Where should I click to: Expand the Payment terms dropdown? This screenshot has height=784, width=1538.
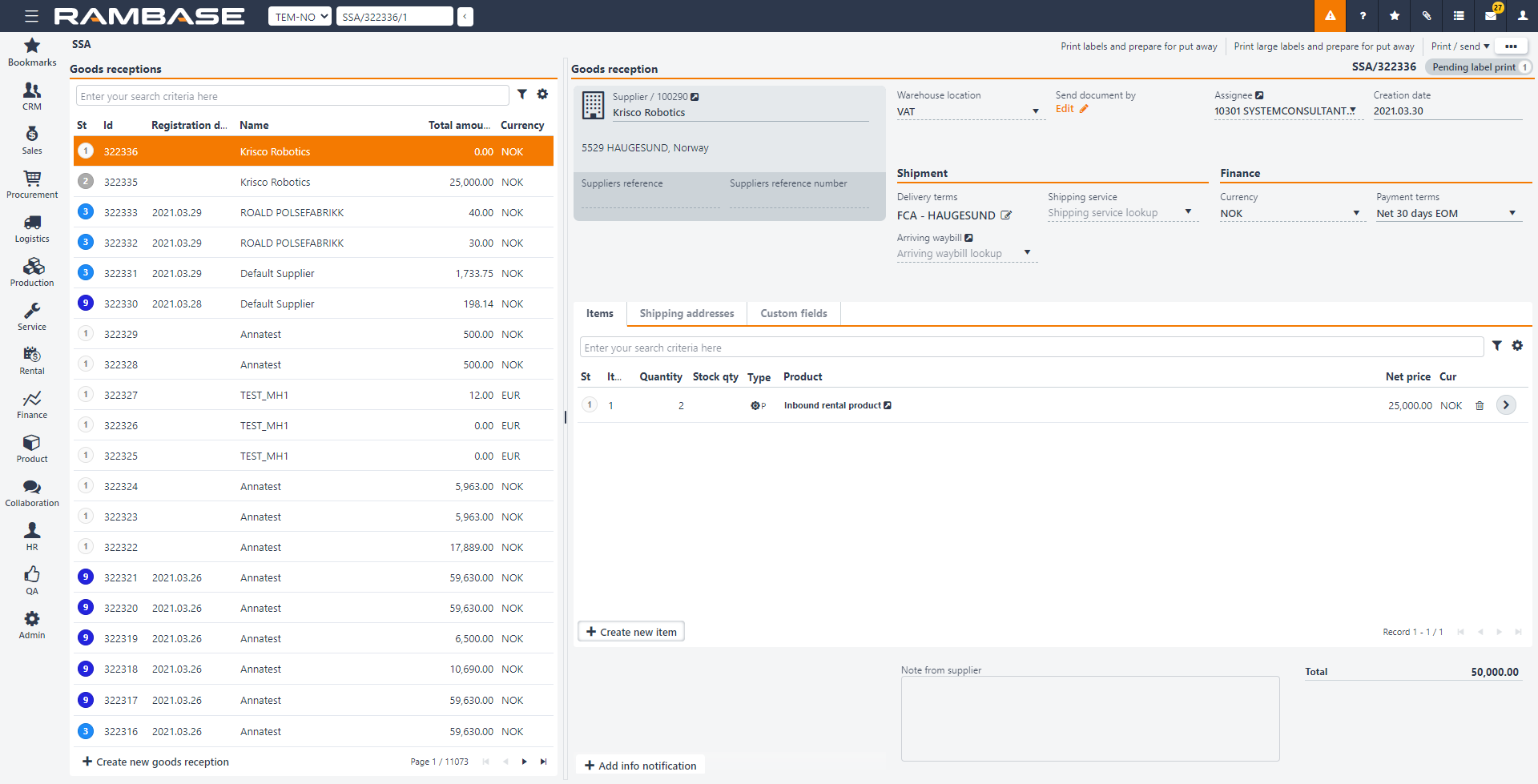1512,214
